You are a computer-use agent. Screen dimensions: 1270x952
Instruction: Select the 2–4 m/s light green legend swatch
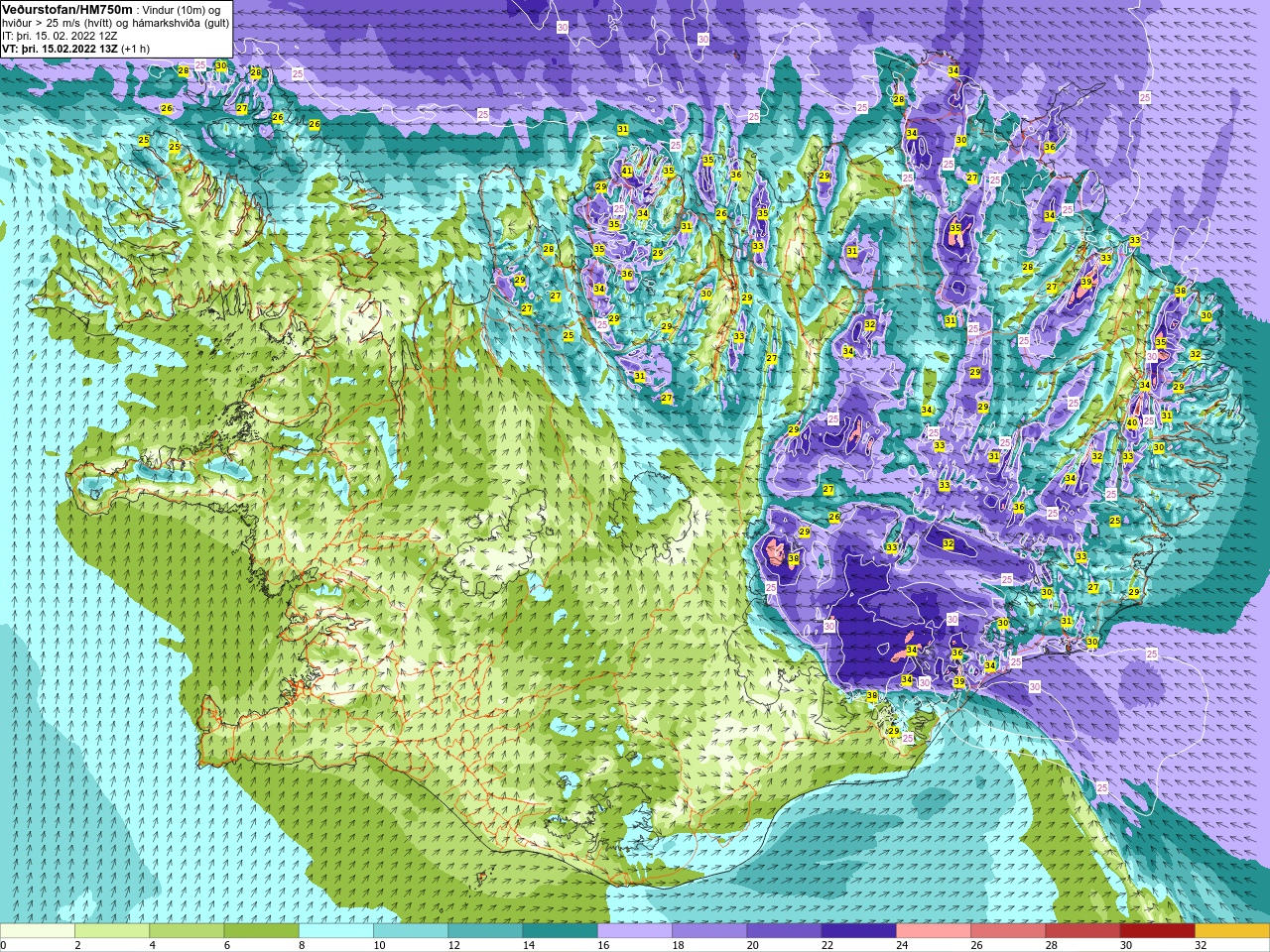112,931
